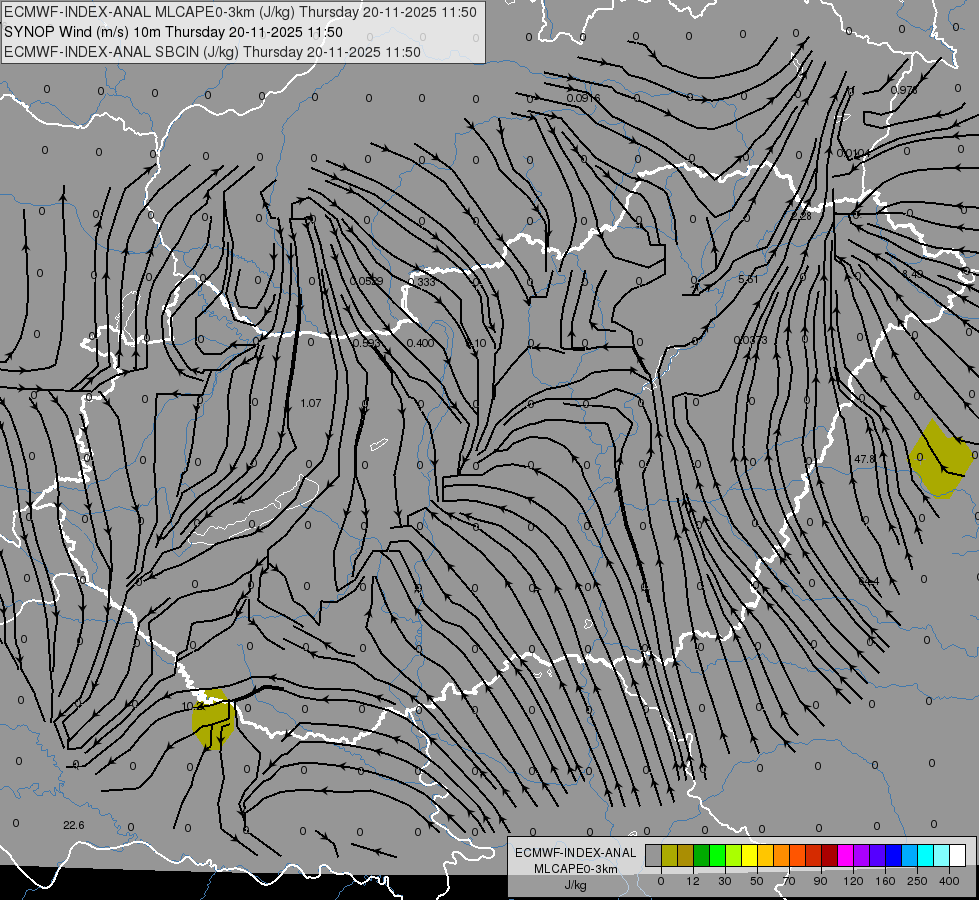Click the 0.400 value on the map
Viewport: 979px width, 900px height.
420,343
